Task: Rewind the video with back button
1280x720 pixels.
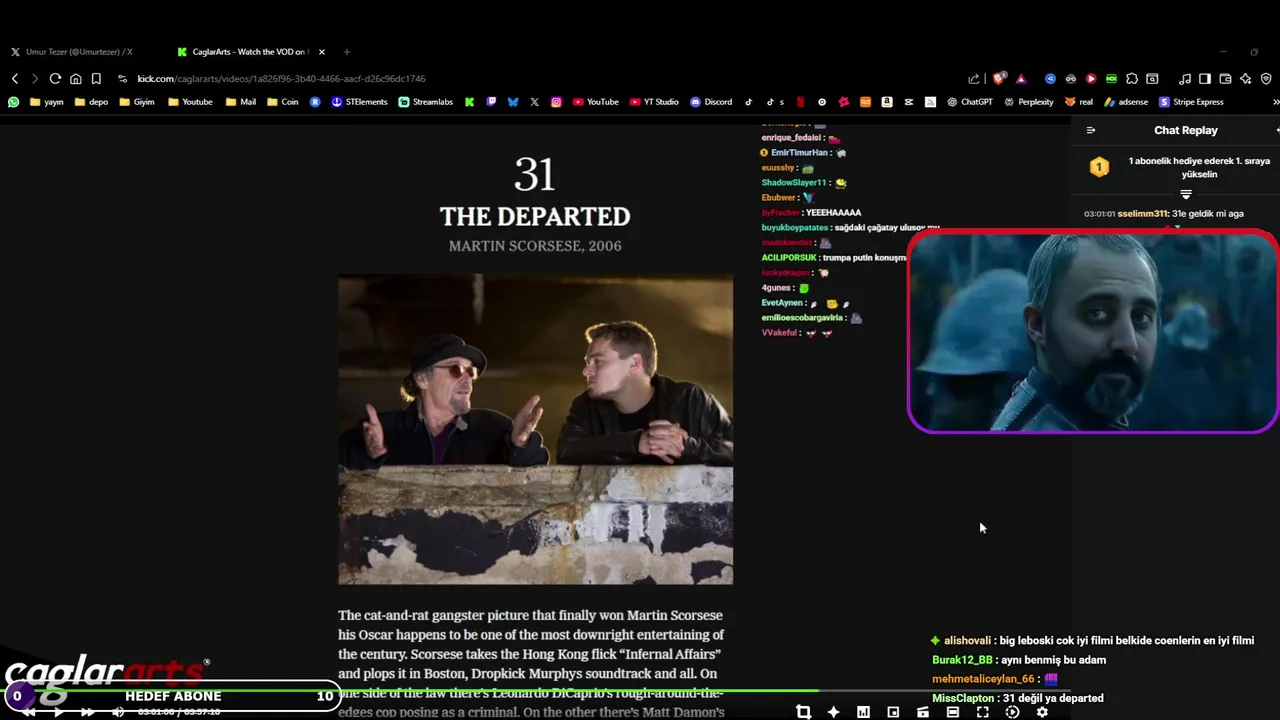Action: 29,712
